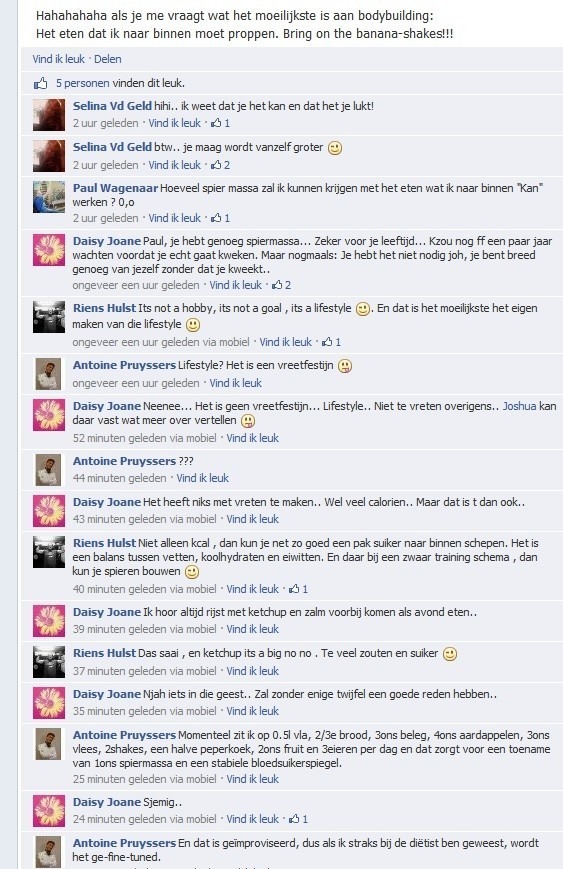The image size is (563, 869).
Task: Like Antoine's '???' comment
Action: tap(203, 478)
